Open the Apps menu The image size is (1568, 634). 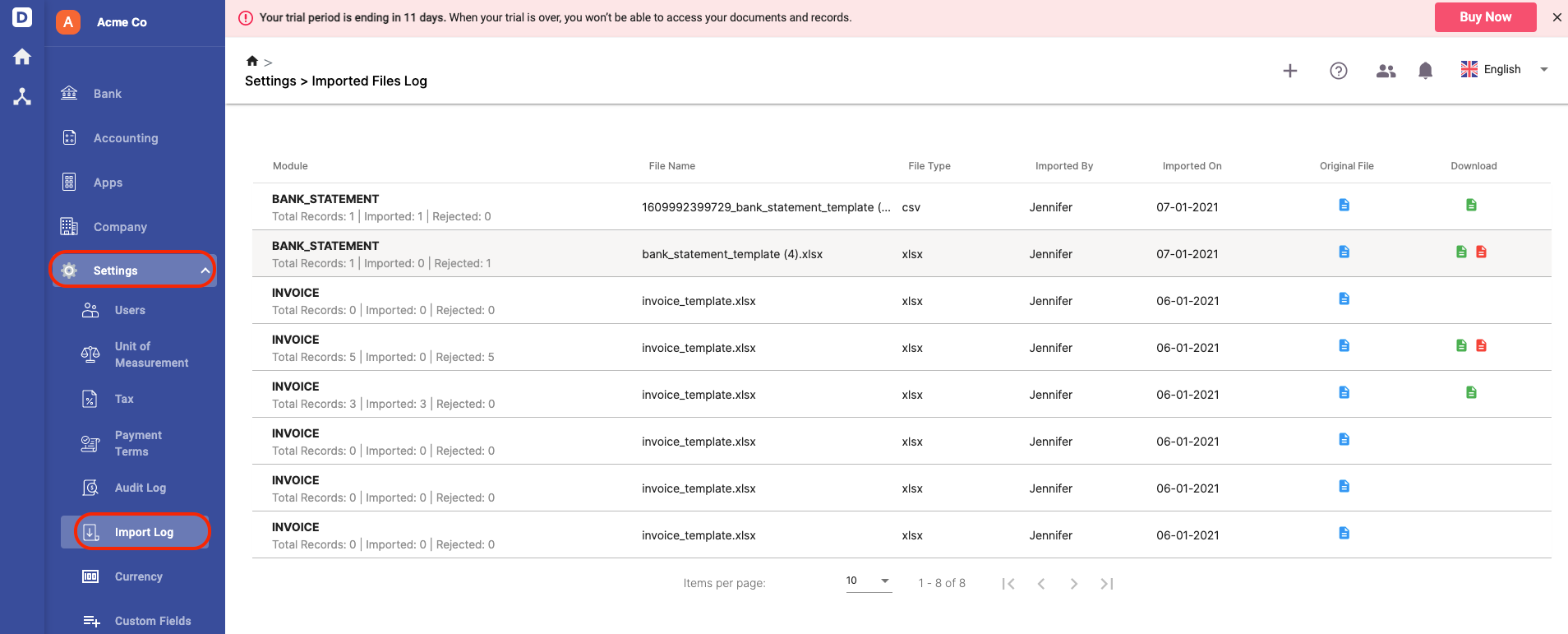[108, 183]
